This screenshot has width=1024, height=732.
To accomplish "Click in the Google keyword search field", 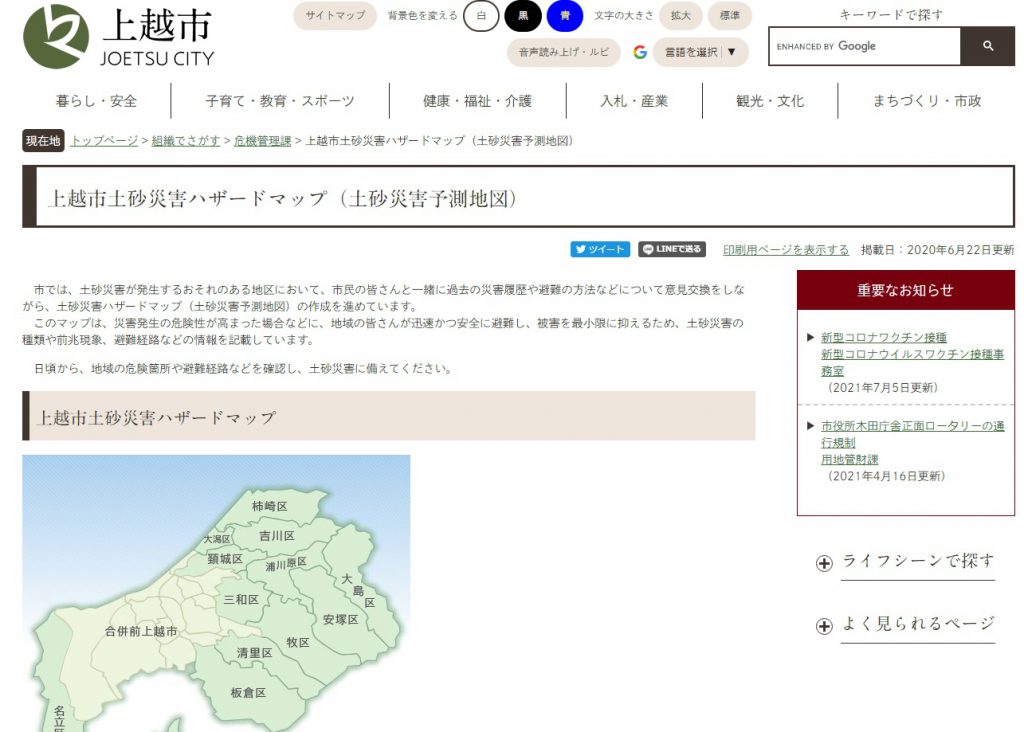I will click(864, 46).
